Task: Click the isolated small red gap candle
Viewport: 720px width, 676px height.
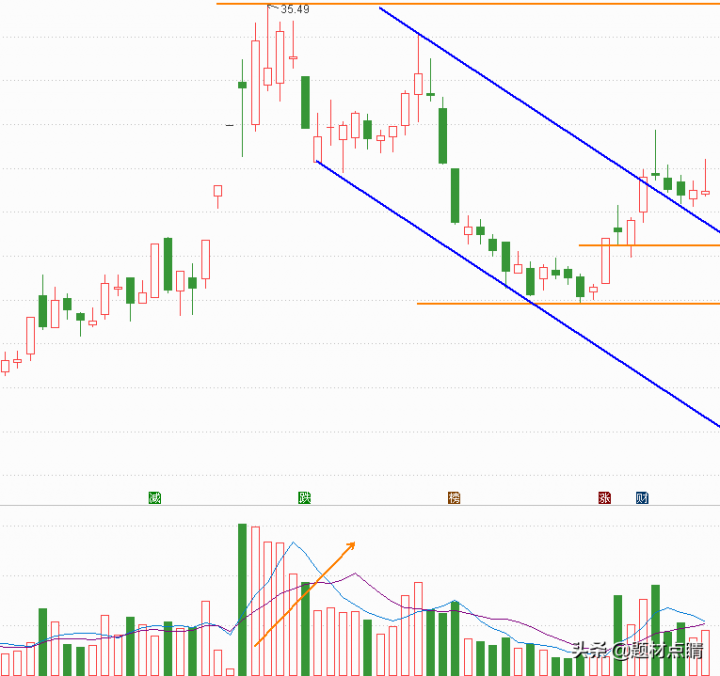Action: click(x=217, y=191)
